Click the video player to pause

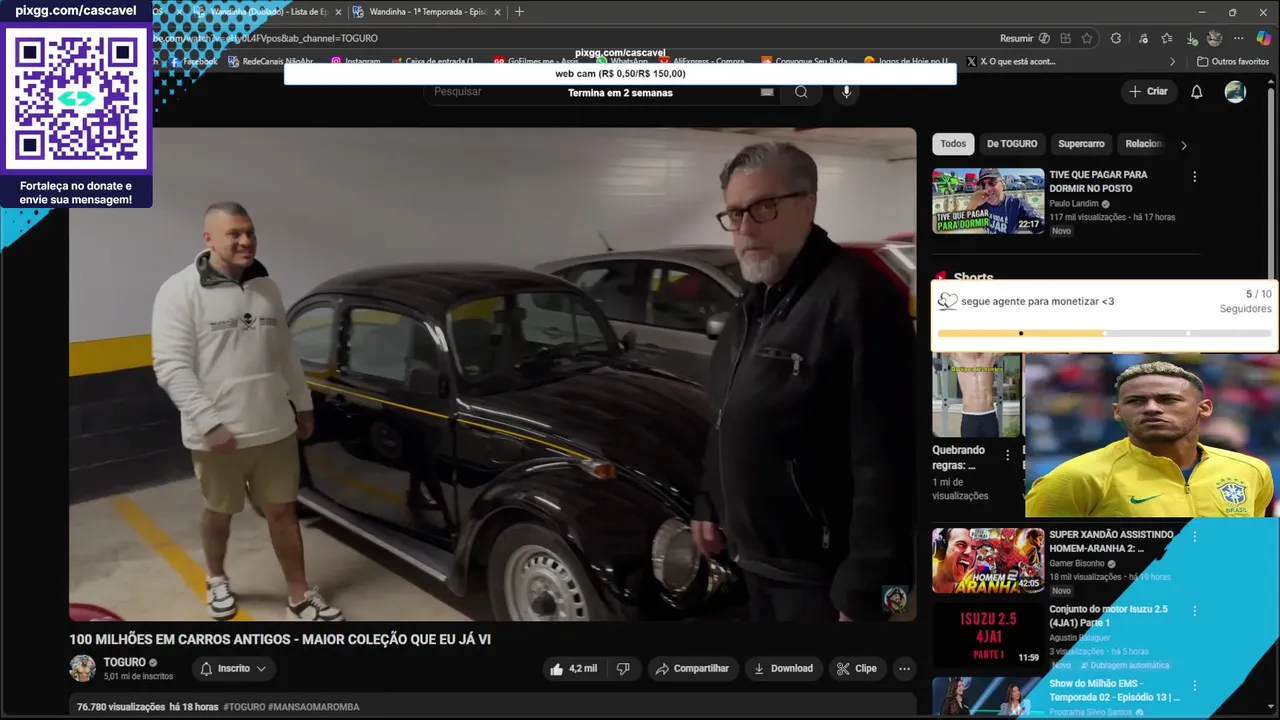(x=492, y=374)
